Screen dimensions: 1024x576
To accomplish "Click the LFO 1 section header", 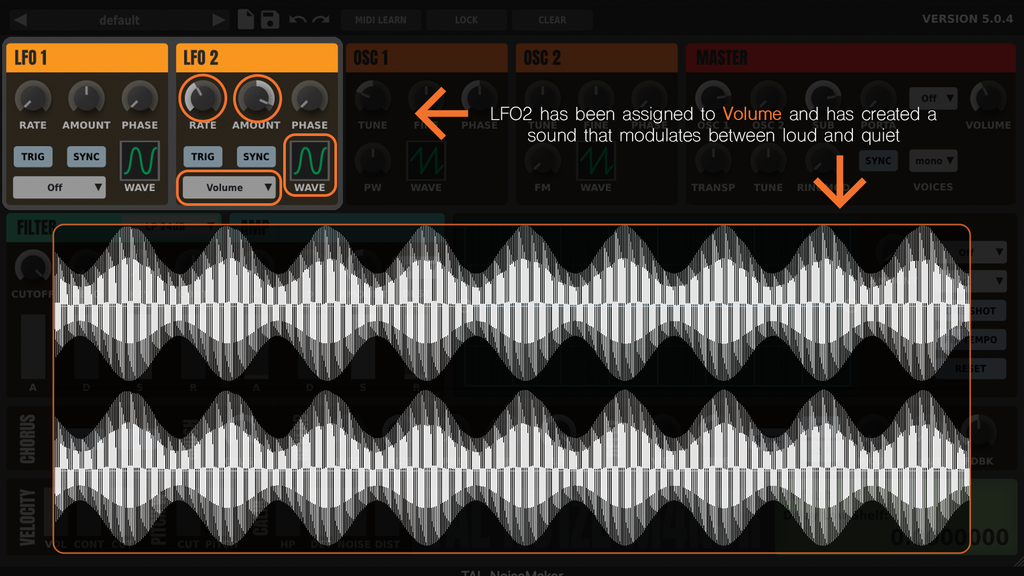I will (x=87, y=57).
